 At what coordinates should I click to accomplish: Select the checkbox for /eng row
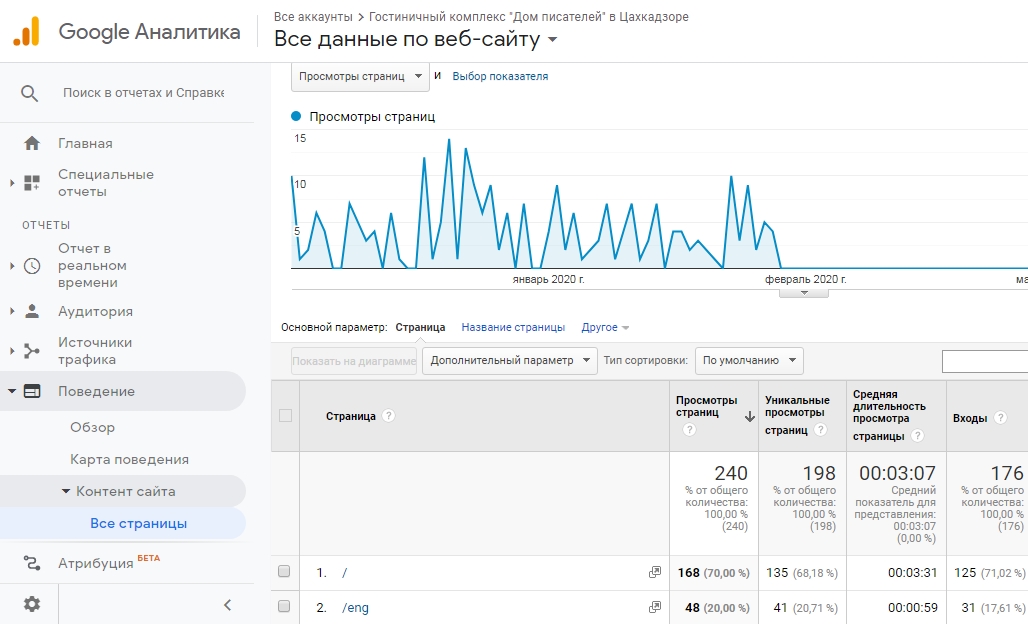(284, 607)
